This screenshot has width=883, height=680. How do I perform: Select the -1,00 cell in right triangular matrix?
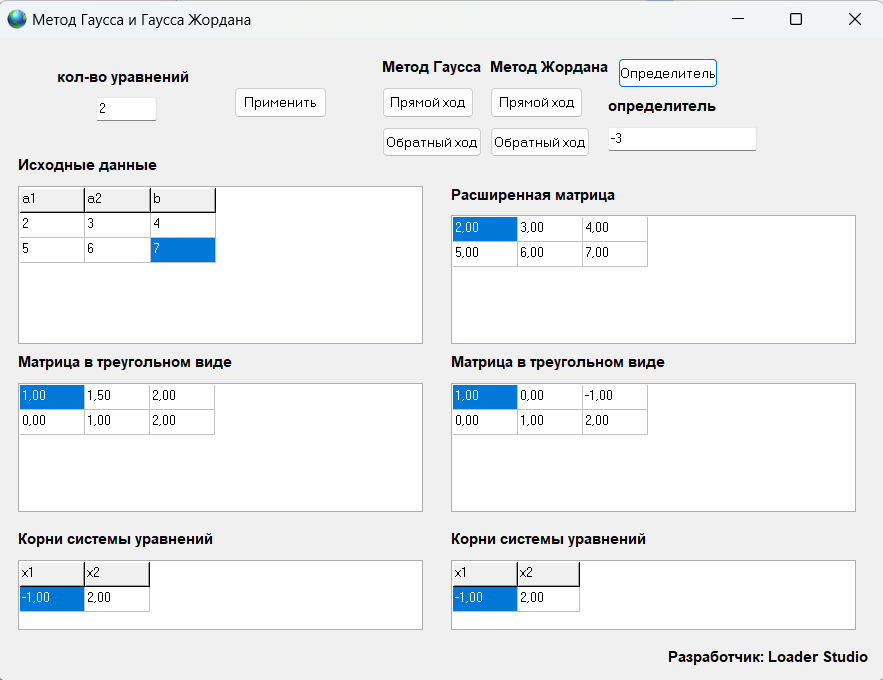[614, 396]
